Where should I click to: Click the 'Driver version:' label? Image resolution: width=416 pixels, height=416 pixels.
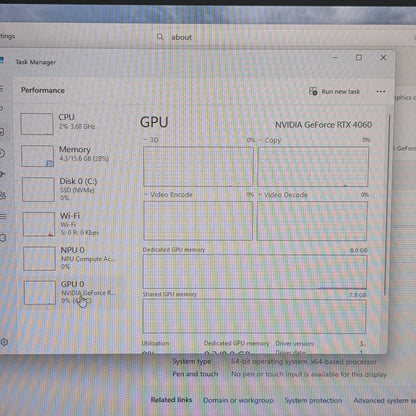294,343
